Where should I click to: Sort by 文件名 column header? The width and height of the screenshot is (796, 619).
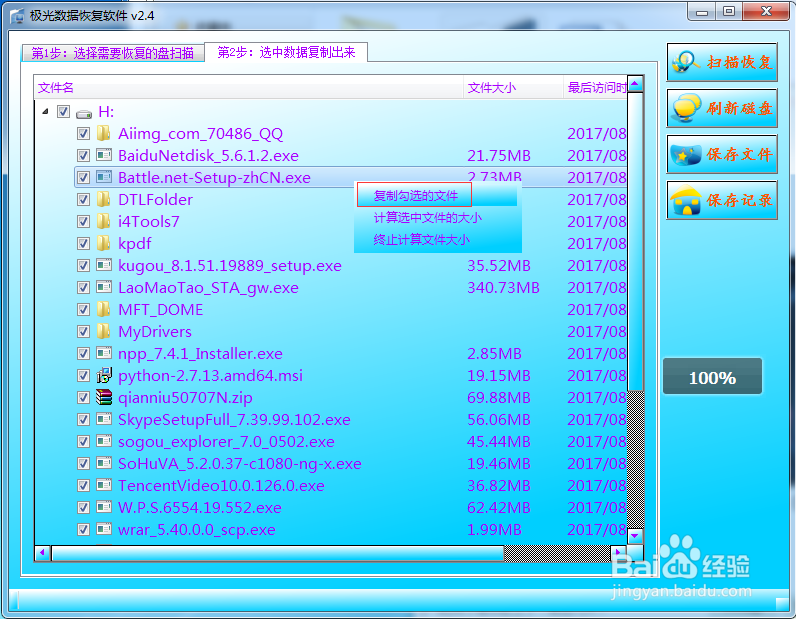tap(249, 88)
